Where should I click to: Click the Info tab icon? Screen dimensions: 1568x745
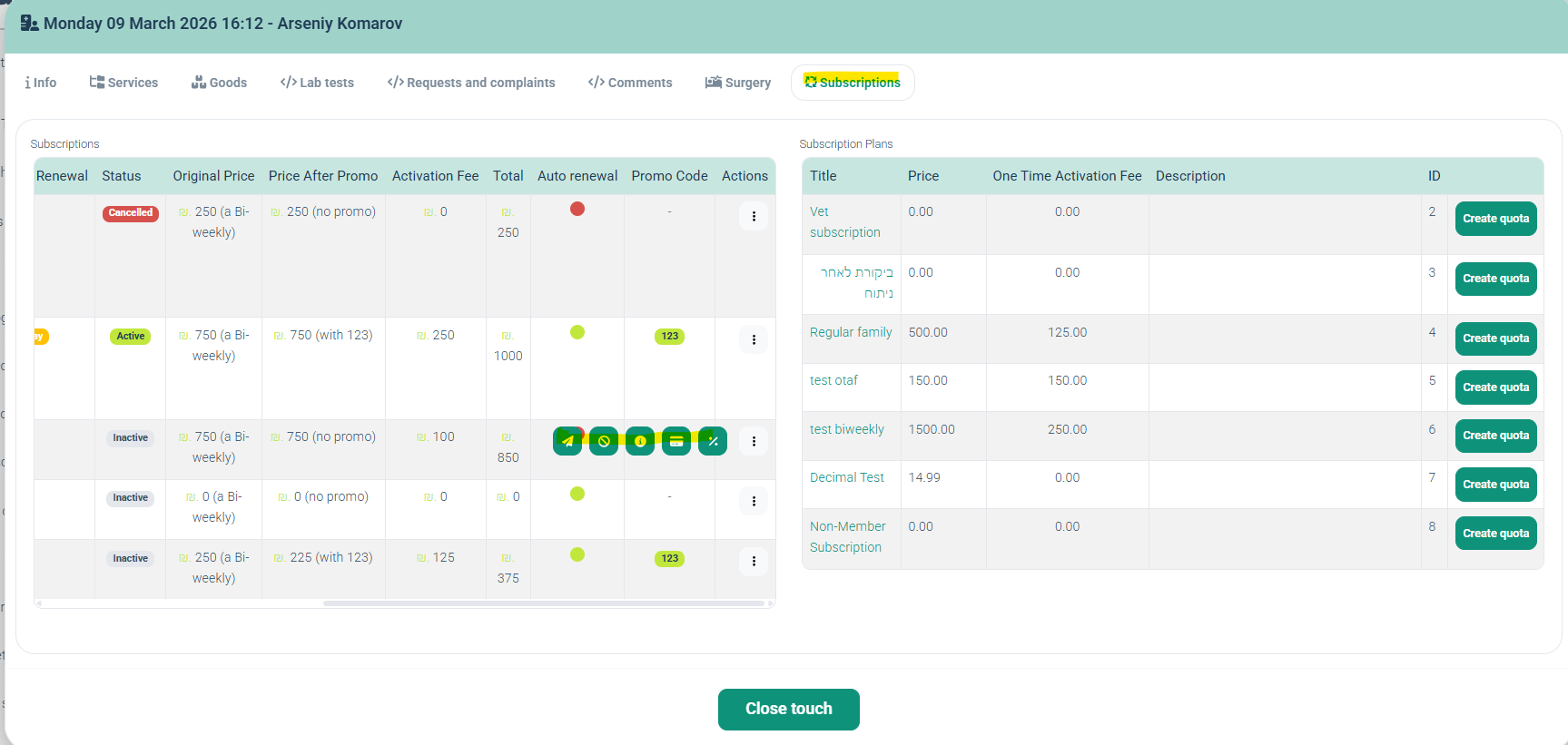pos(28,83)
